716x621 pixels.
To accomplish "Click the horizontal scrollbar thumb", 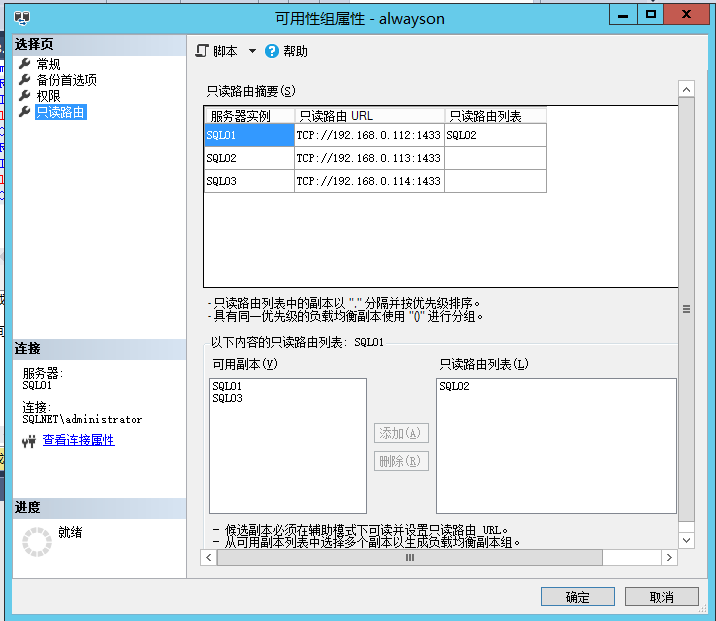I will tap(410, 558).
